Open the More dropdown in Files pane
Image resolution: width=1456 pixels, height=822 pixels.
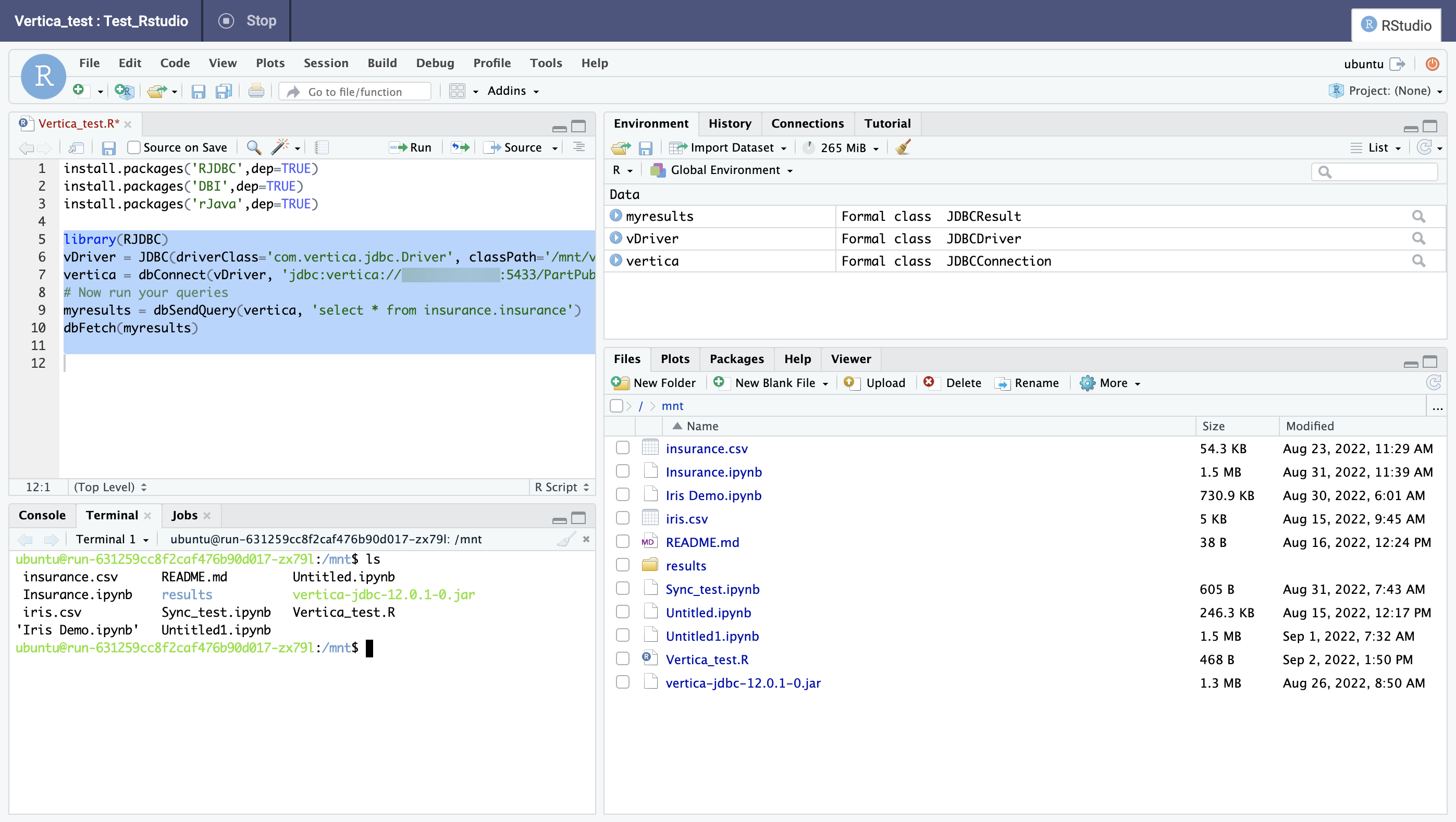click(x=1110, y=383)
